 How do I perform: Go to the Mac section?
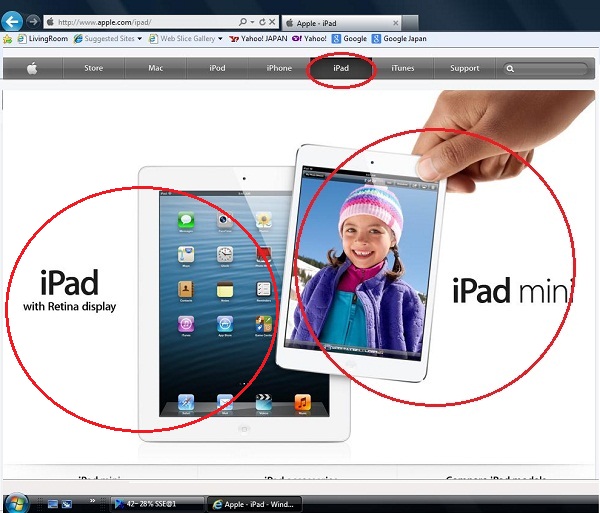pos(156,68)
